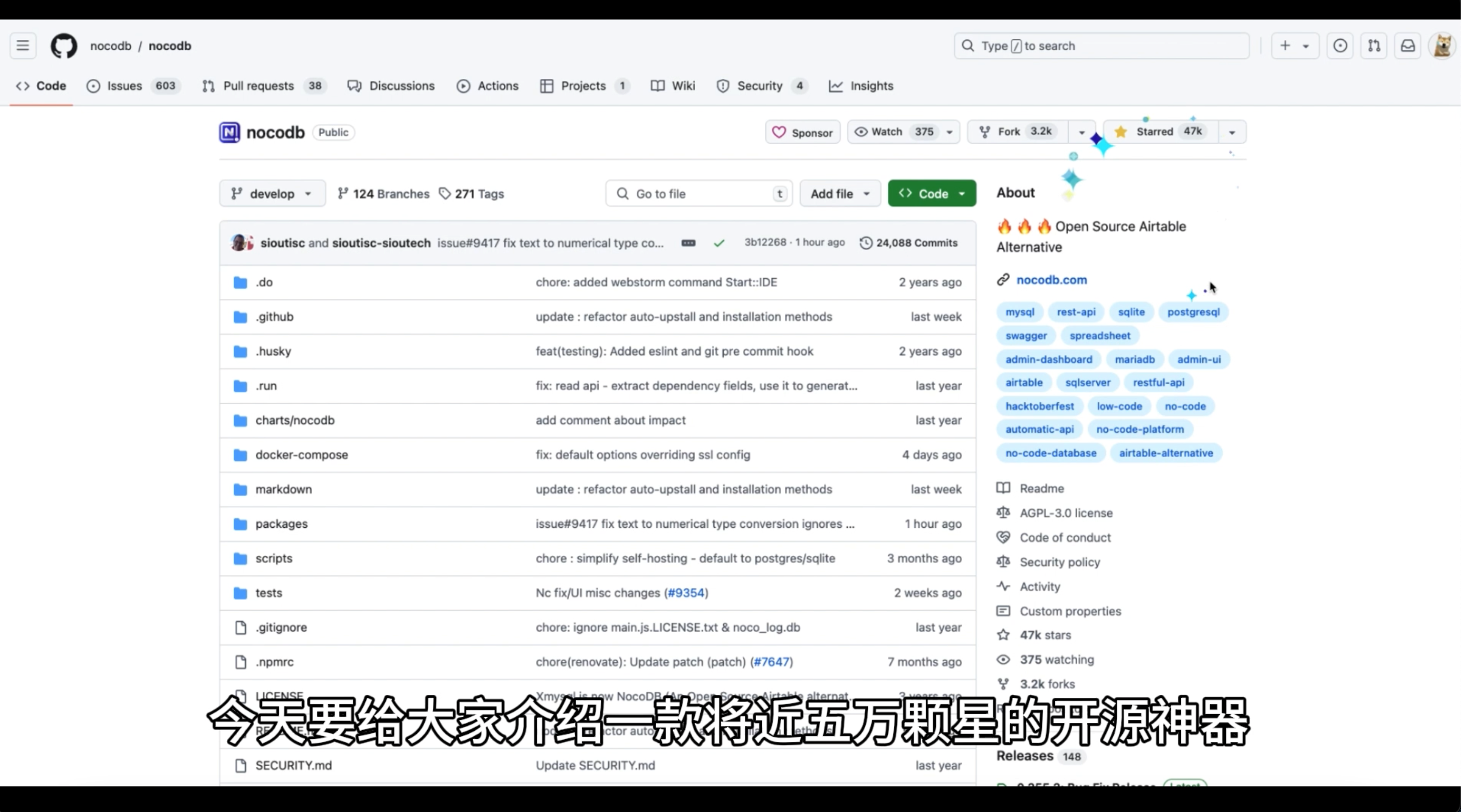Click the nocodb repository logo icon
1461x812 pixels.
coord(229,133)
